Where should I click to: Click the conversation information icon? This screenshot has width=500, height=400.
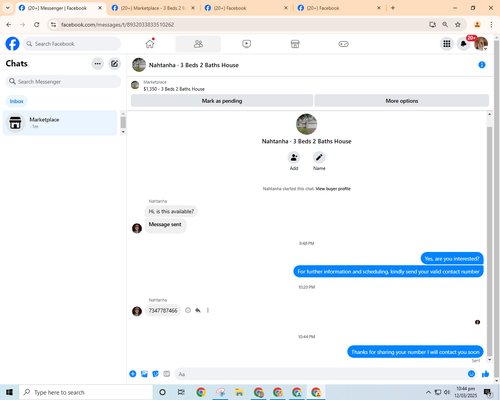pyautogui.click(x=482, y=65)
